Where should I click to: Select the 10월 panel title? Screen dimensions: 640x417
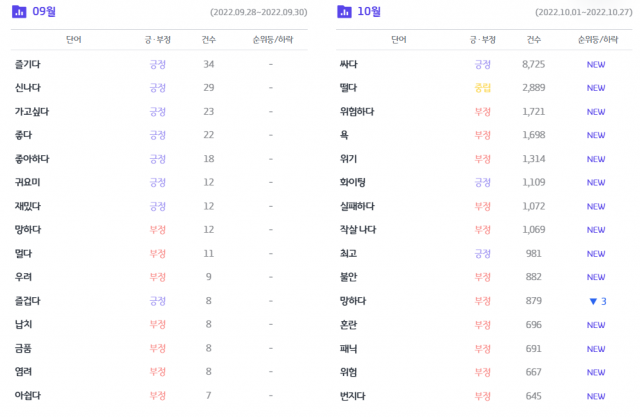(369, 11)
